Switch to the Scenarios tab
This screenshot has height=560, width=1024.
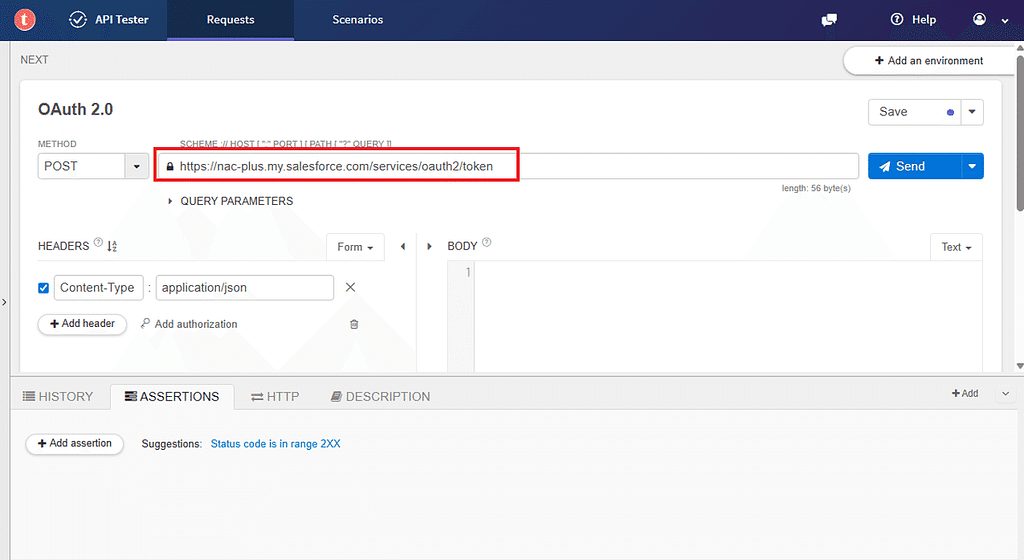click(357, 20)
